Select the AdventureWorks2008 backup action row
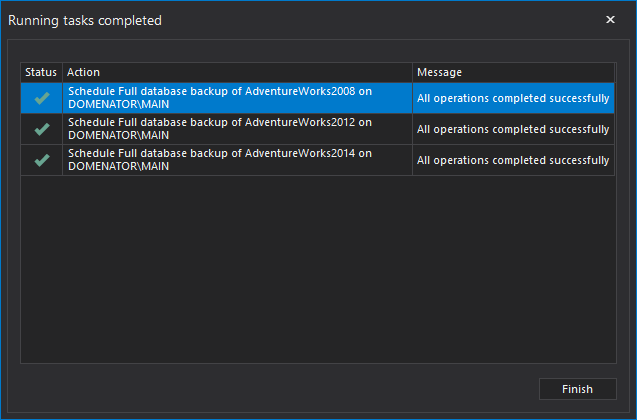637x420 pixels. (x=219, y=98)
